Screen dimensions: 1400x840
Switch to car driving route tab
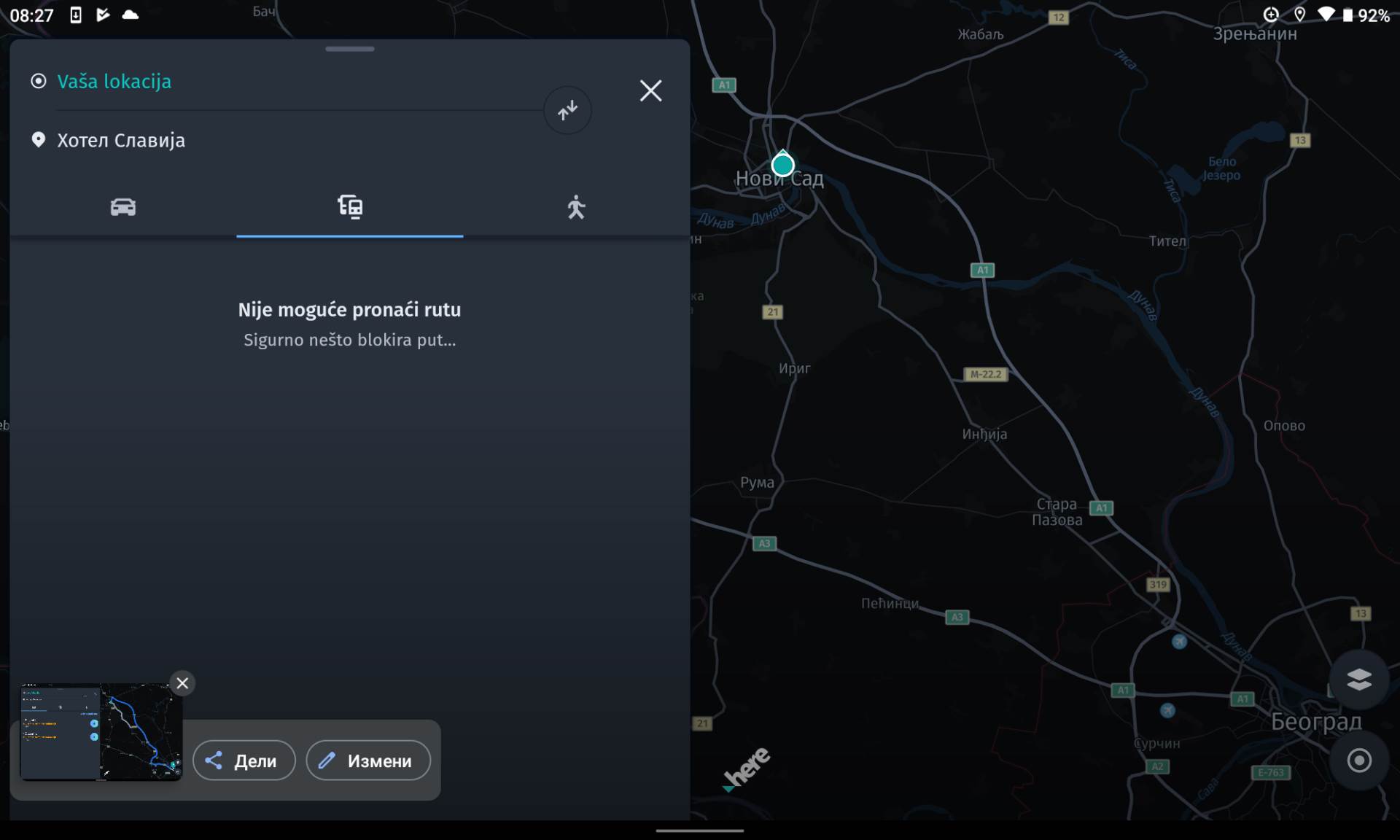pyautogui.click(x=122, y=207)
